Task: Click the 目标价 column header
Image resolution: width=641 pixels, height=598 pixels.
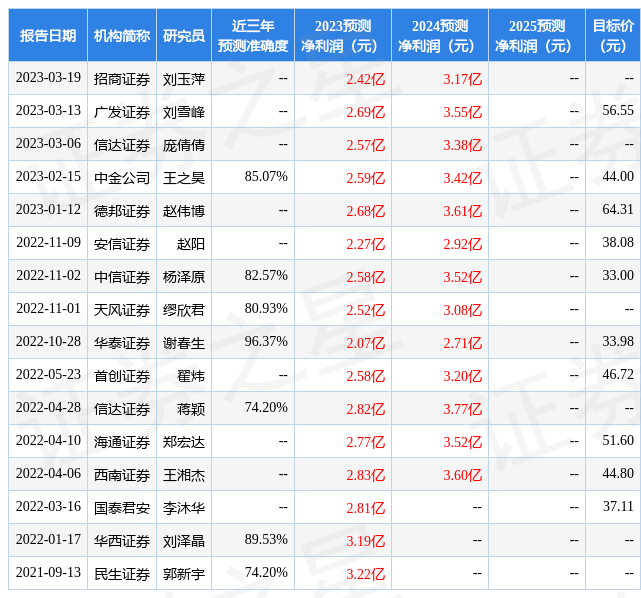Action: [x=613, y=36]
